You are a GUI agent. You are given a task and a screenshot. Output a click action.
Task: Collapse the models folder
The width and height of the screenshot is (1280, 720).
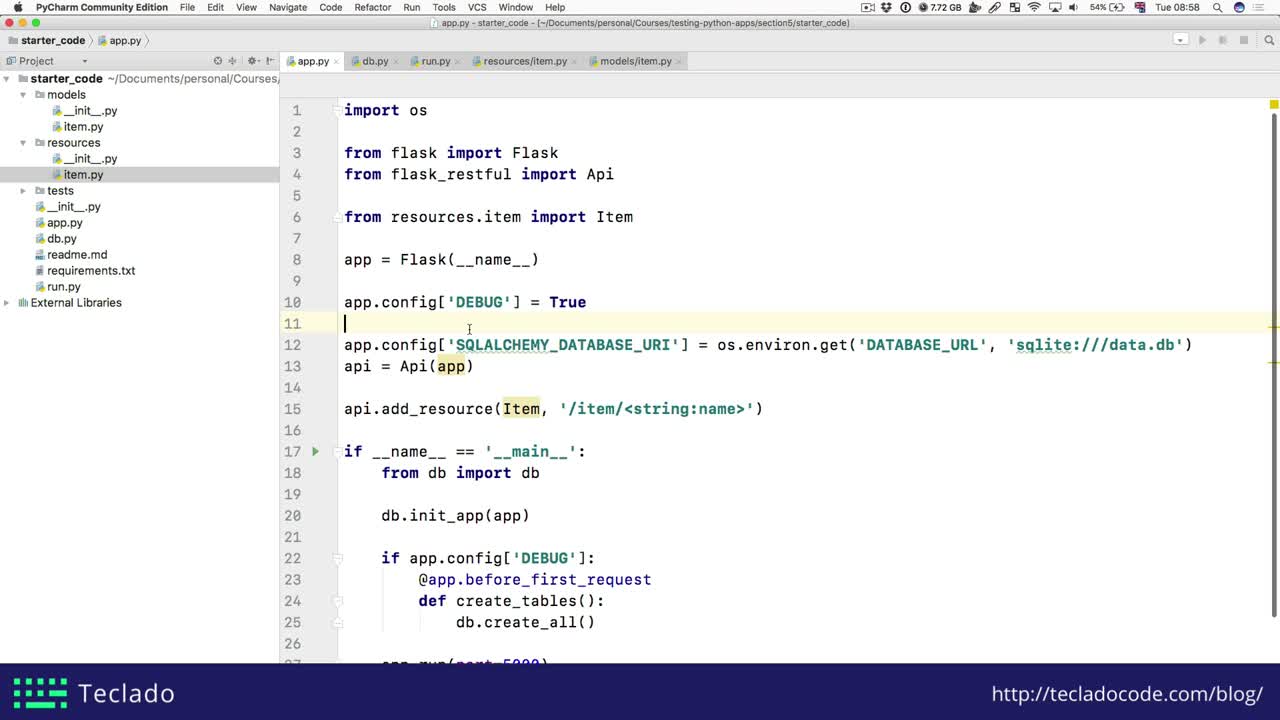23,94
